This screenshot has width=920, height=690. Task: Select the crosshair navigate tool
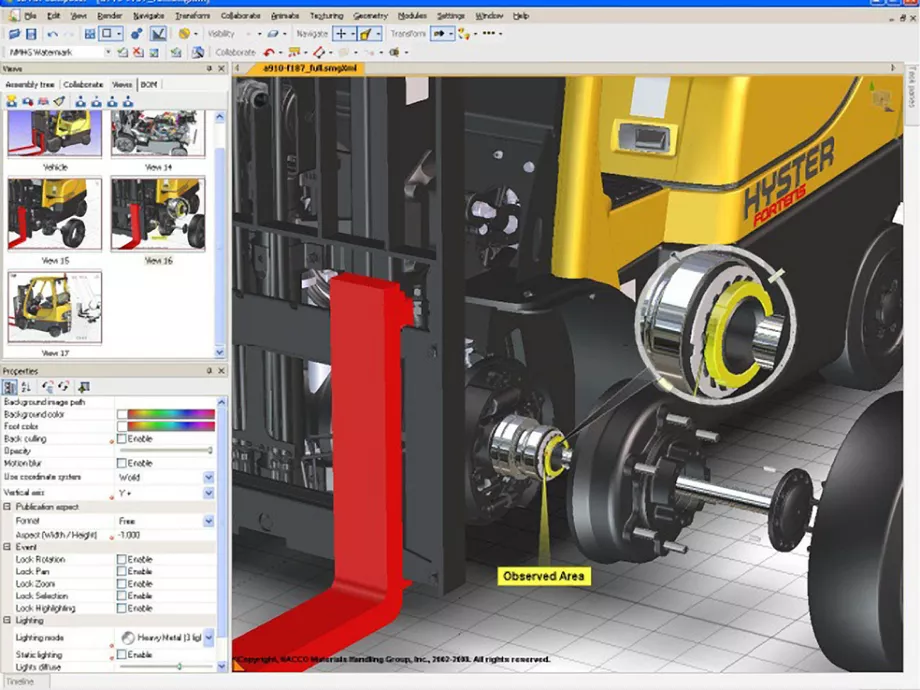341,34
